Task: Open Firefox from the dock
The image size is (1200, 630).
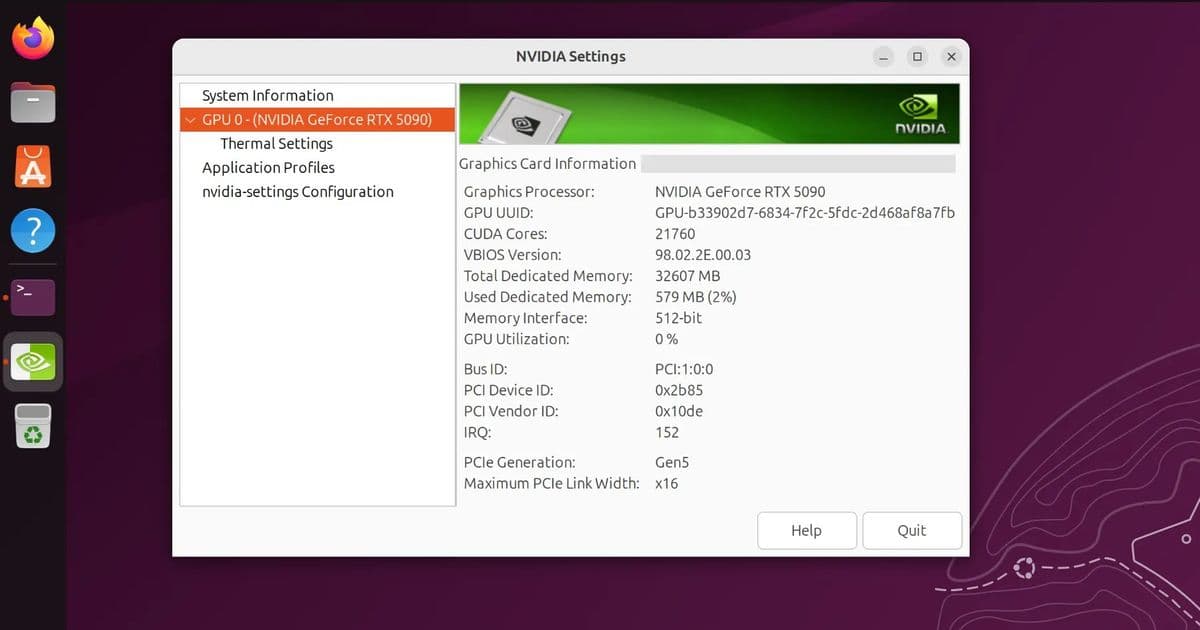Action: pyautogui.click(x=33, y=37)
